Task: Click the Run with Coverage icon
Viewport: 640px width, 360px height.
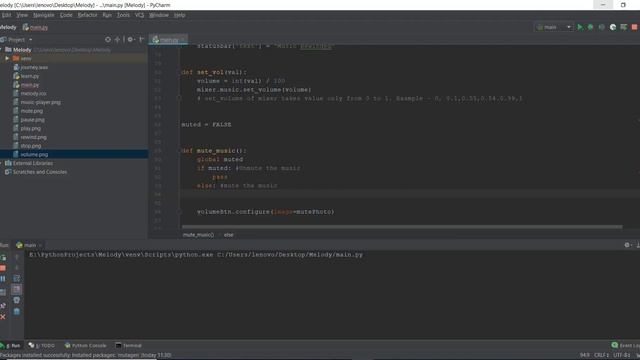Action: point(602,27)
